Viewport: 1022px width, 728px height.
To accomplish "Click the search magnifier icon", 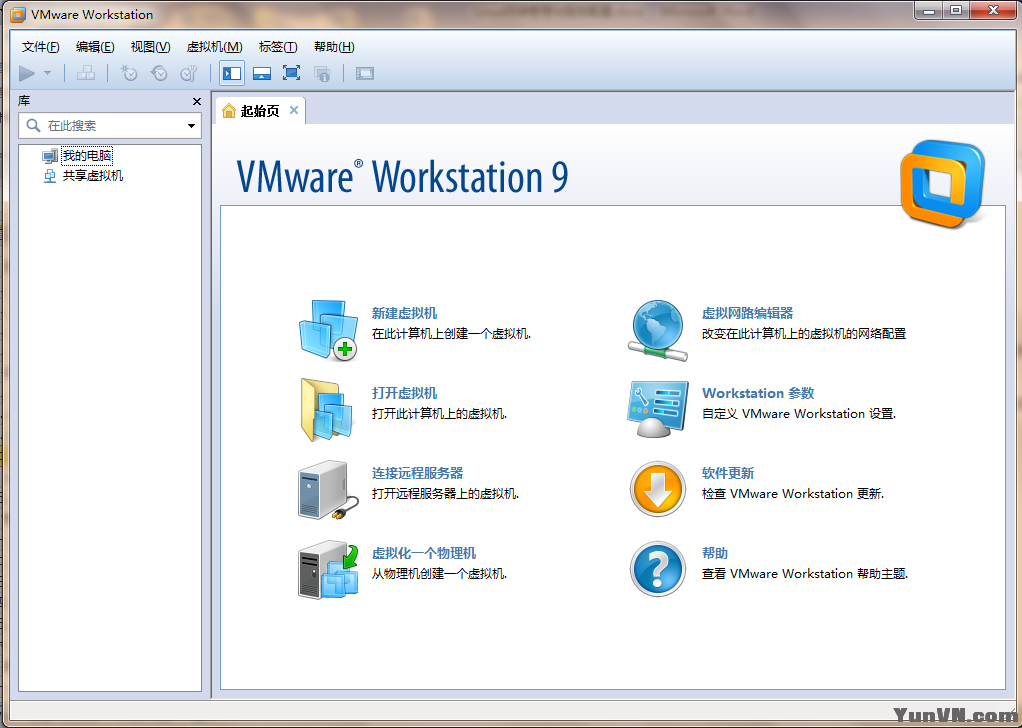I will click(x=33, y=125).
